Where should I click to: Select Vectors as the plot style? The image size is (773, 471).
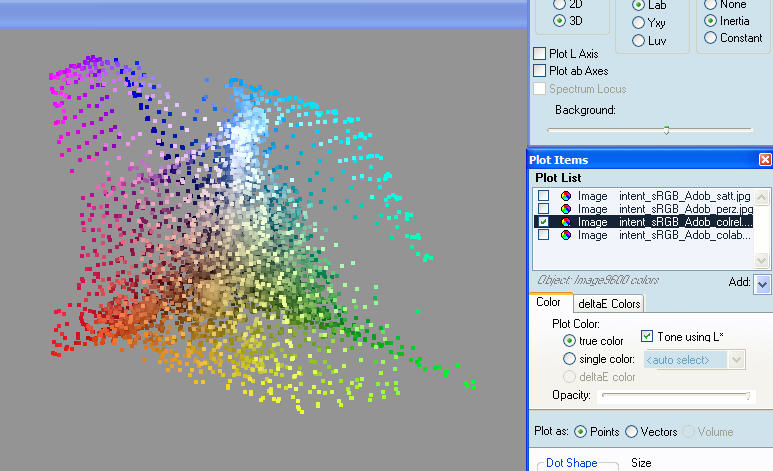[631, 432]
